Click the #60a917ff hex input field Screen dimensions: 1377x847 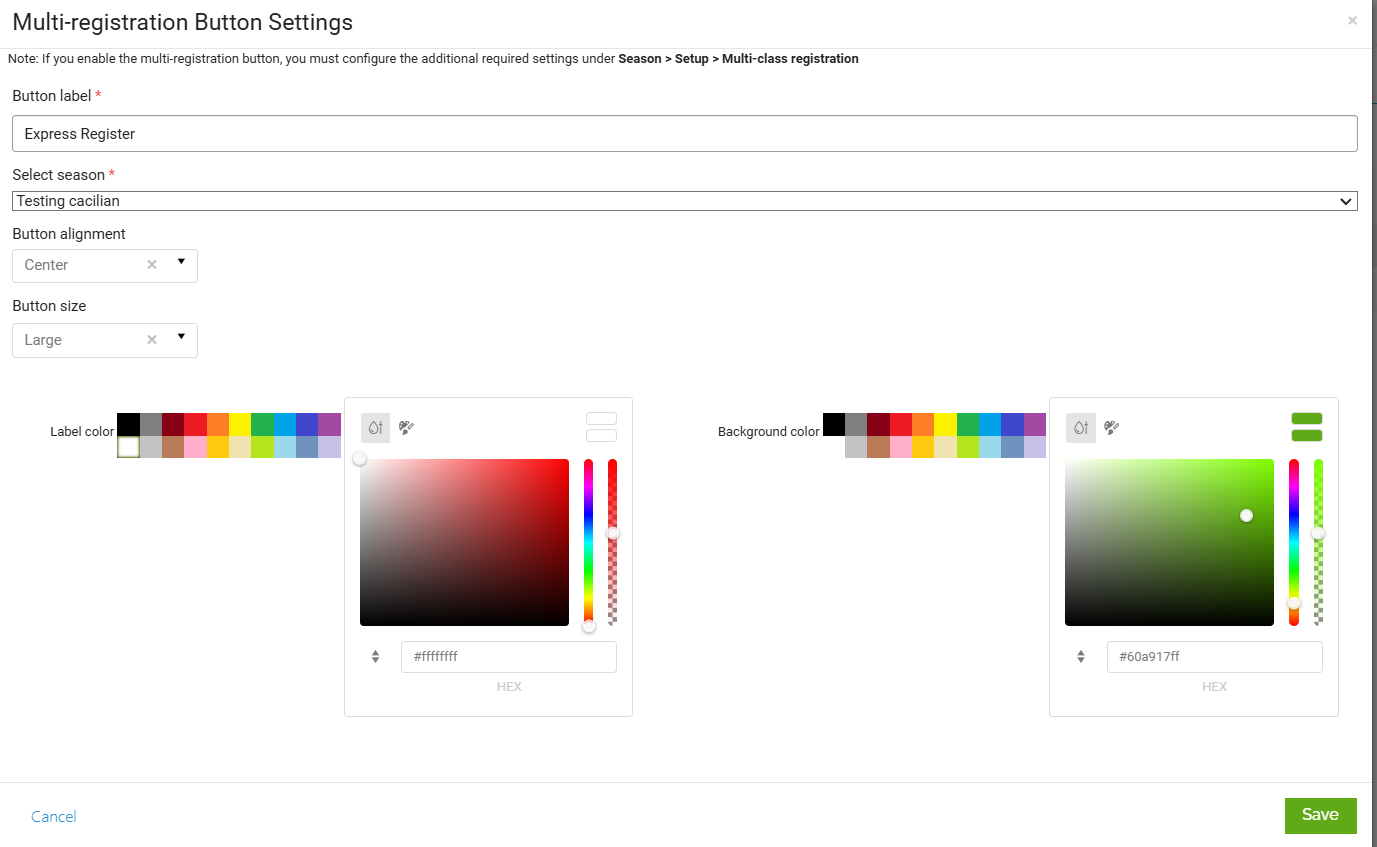pyautogui.click(x=1214, y=657)
